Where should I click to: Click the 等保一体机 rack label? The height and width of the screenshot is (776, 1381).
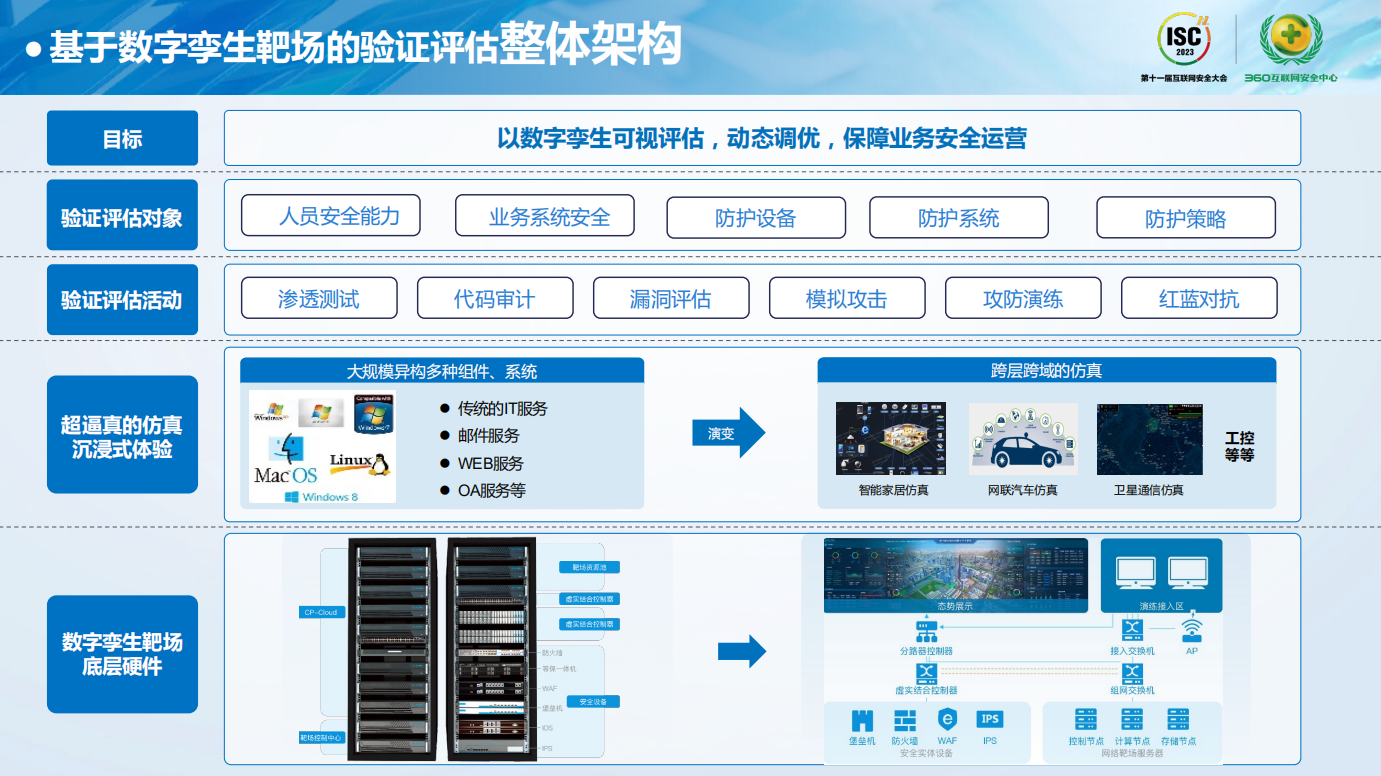pos(559,668)
